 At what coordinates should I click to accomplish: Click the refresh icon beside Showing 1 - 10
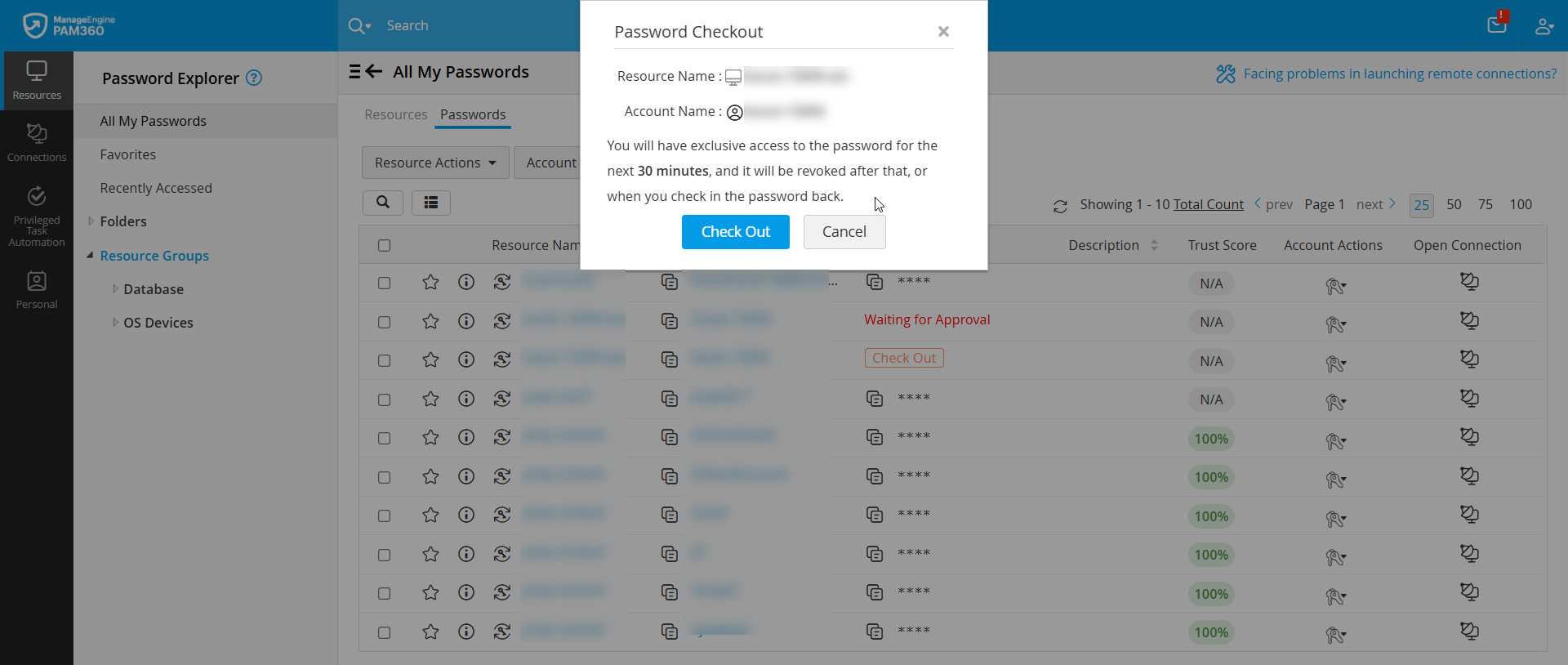click(1060, 207)
